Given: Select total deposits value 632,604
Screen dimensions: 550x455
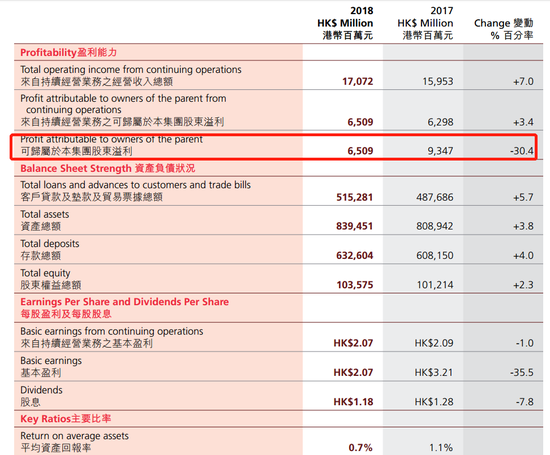Looking at the screenshot, I should (x=355, y=255).
